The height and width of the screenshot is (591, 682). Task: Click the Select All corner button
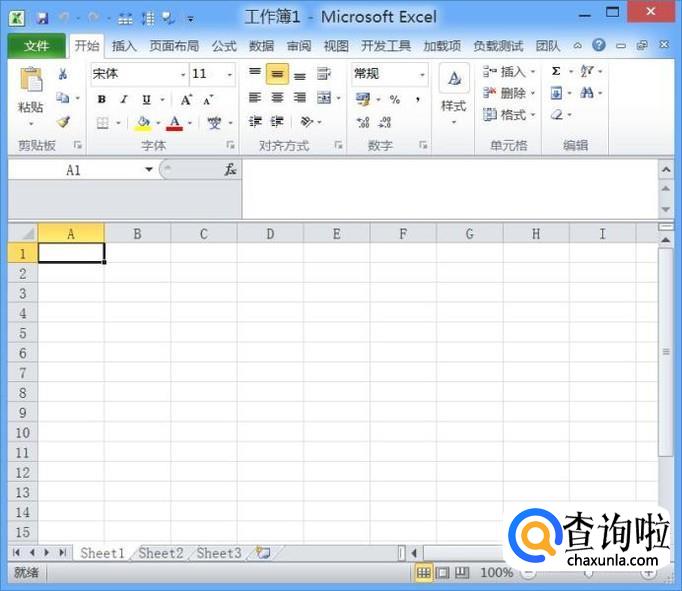(x=23, y=234)
